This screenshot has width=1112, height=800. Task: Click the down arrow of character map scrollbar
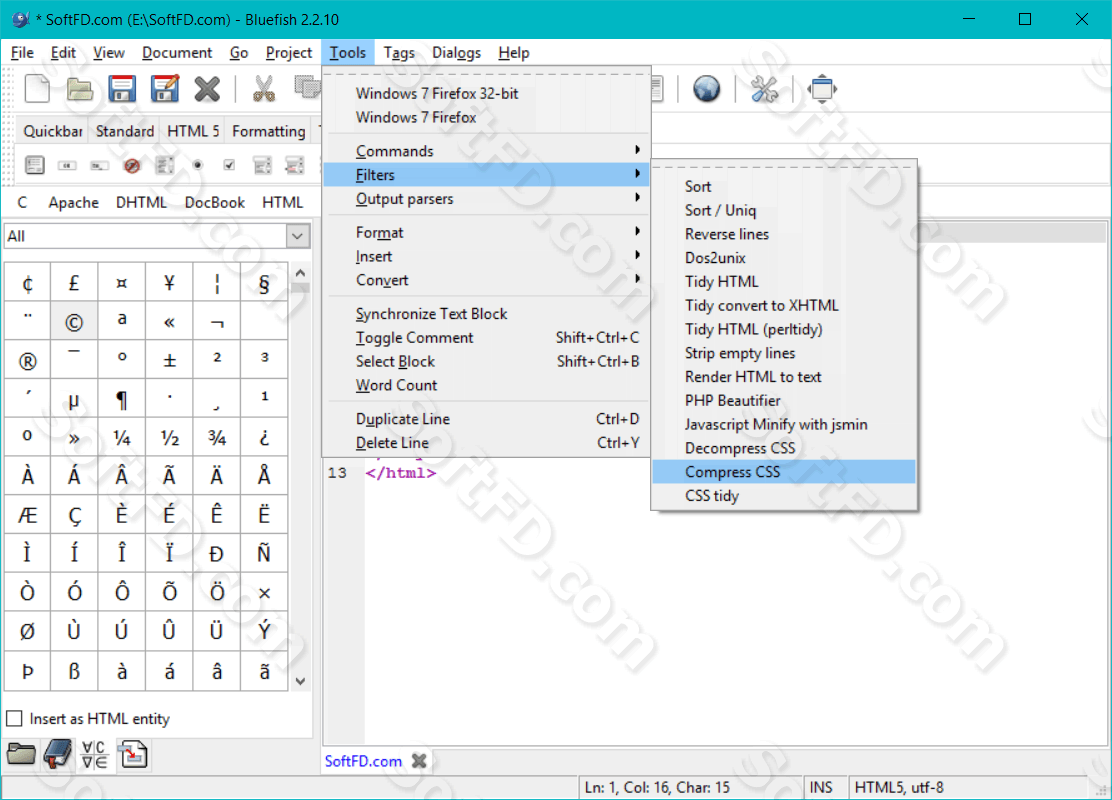[300, 681]
